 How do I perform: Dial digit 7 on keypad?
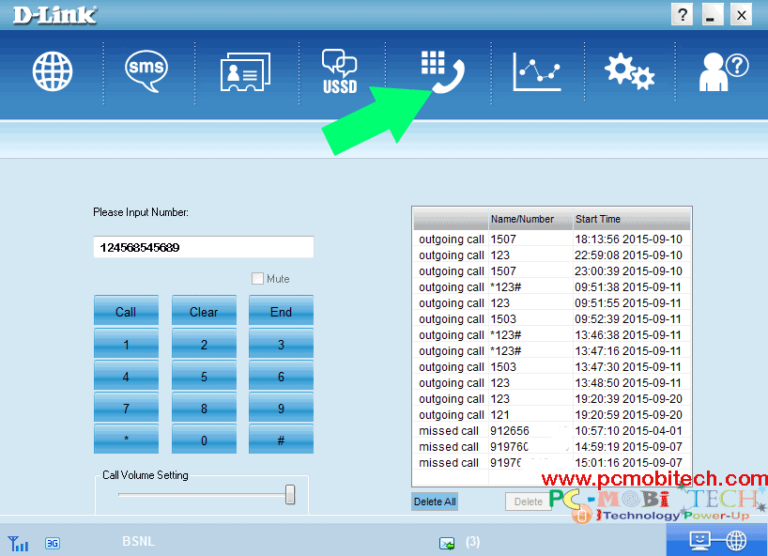click(126, 407)
